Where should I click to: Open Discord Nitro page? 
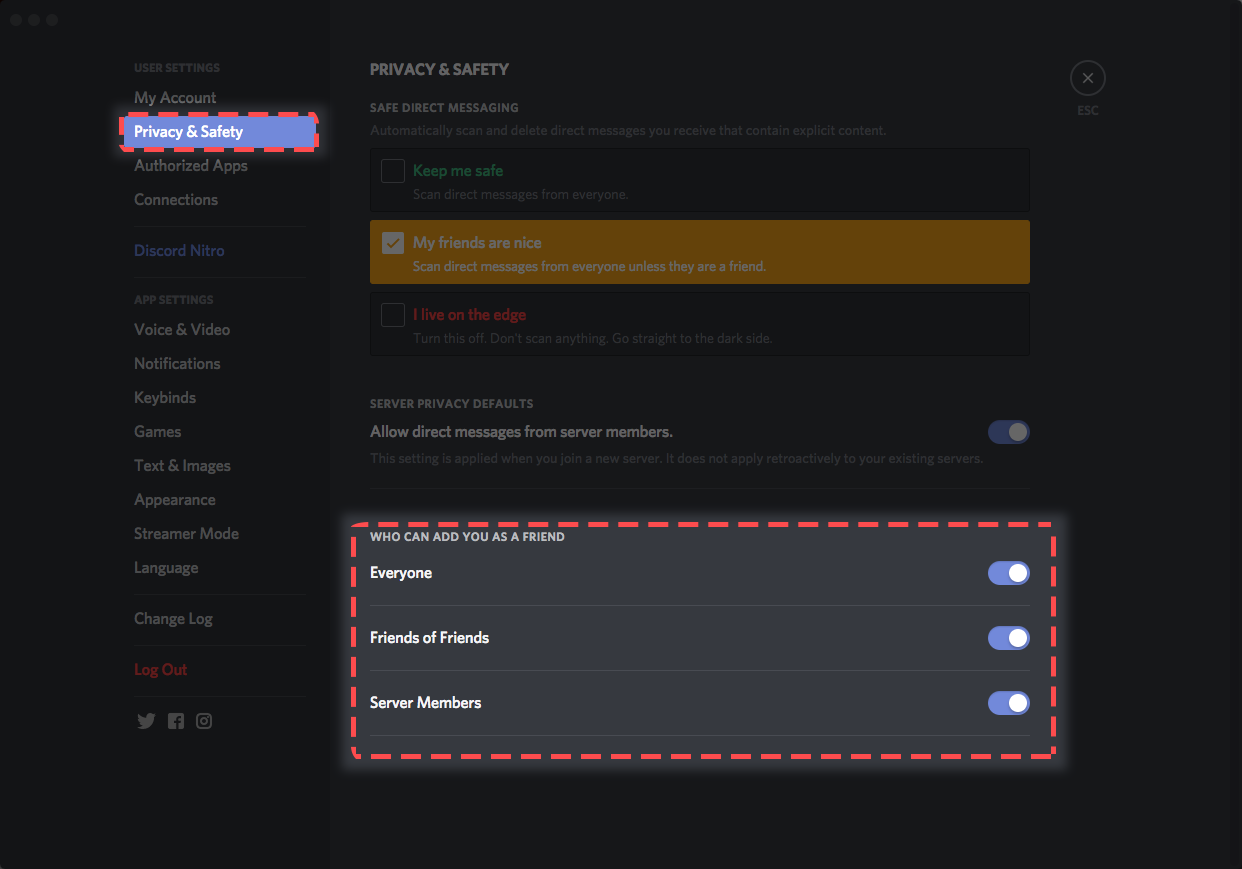click(x=179, y=251)
